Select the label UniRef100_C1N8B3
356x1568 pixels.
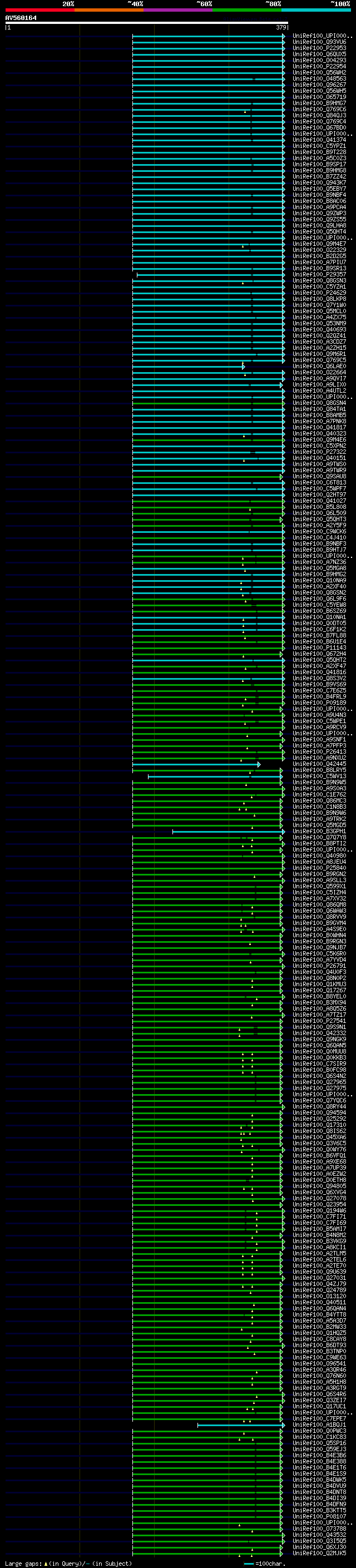(319, 807)
